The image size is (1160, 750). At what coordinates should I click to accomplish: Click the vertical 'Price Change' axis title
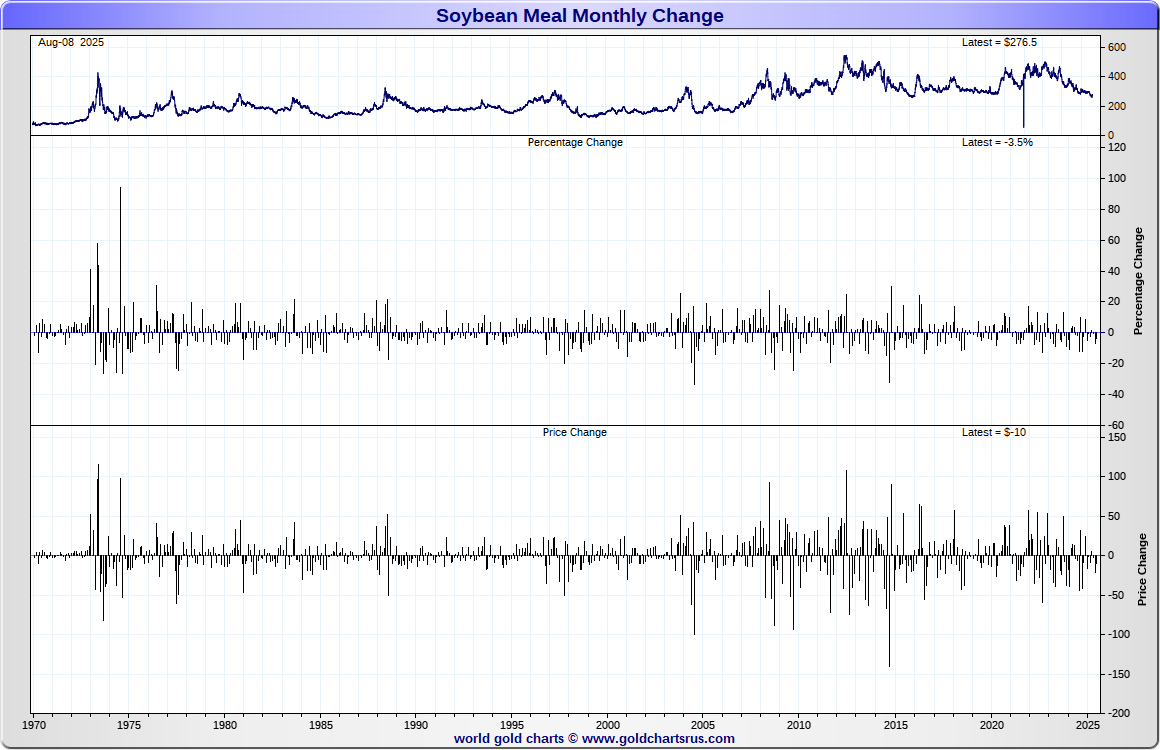[x=1142, y=570]
